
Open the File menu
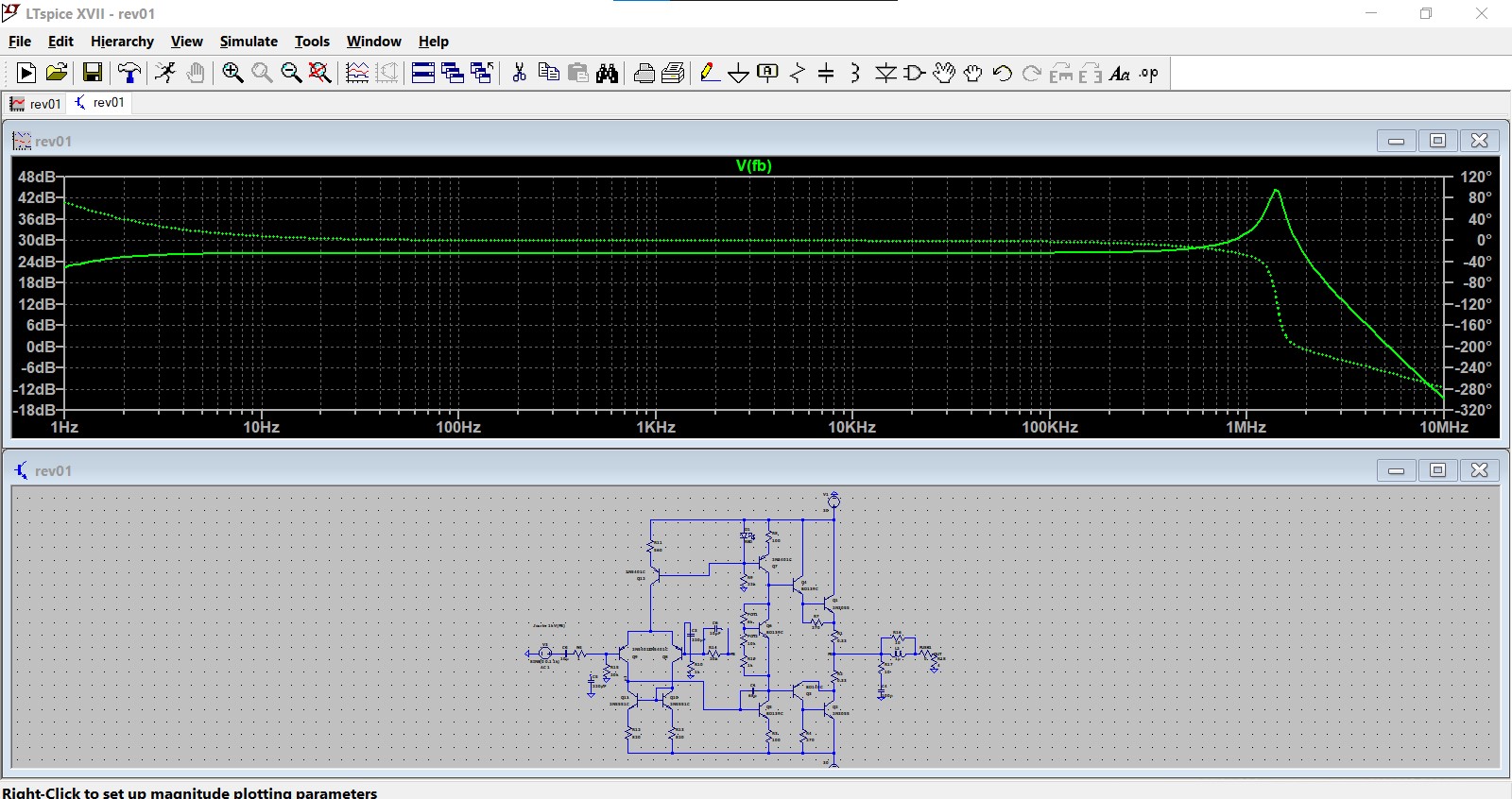[x=20, y=42]
